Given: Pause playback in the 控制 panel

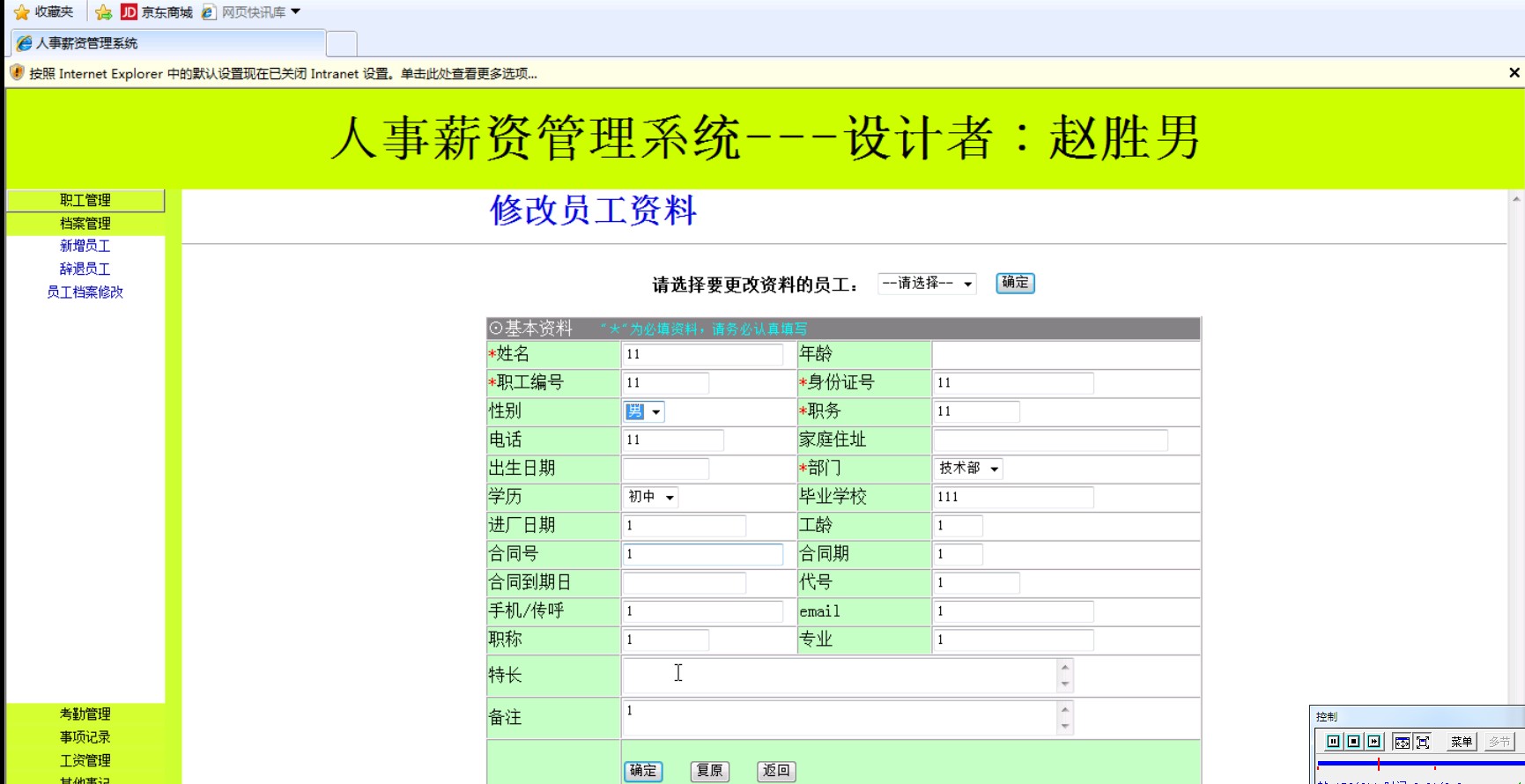Looking at the screenshot, I should (1333, 742).
